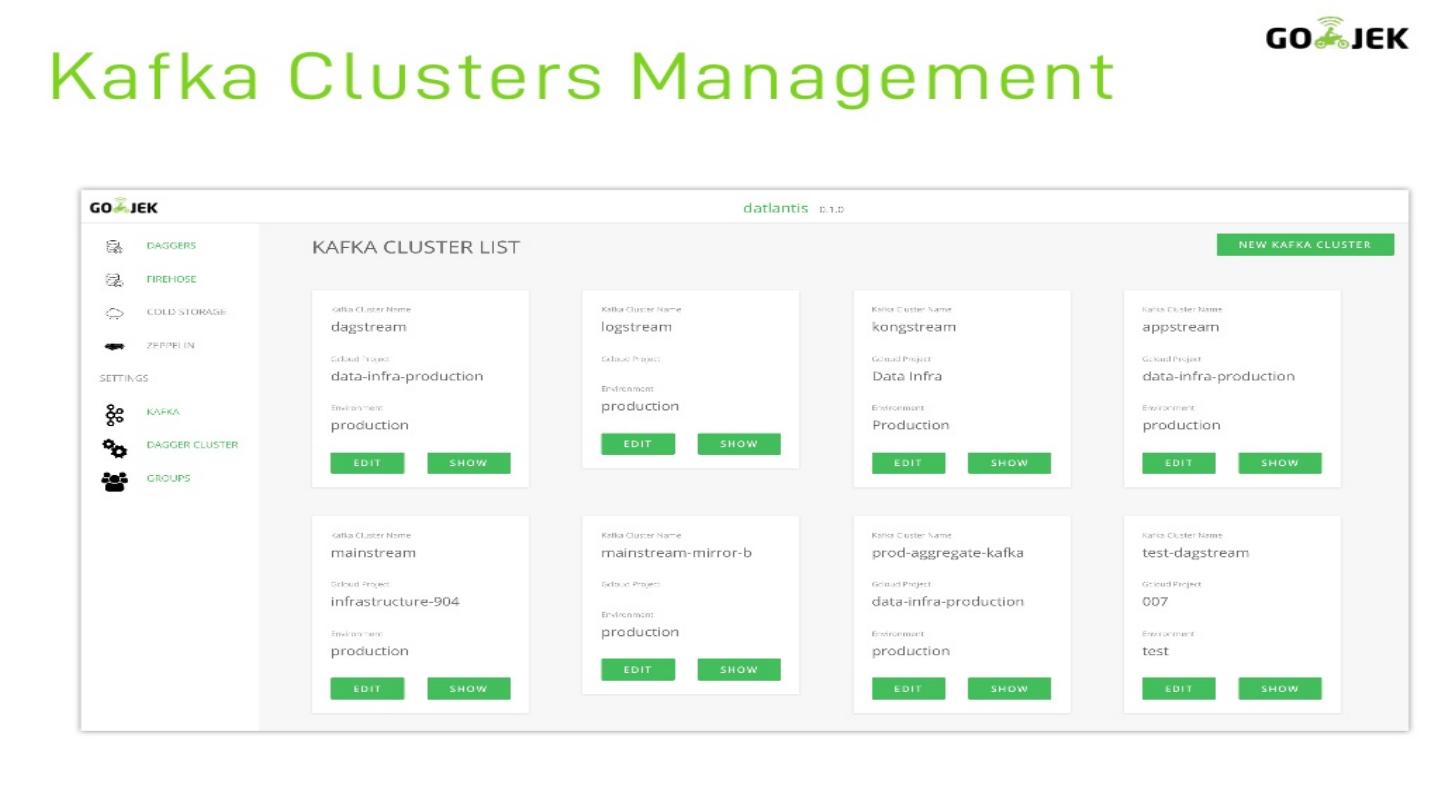Screen dimensions: 1440x810
Task: Click the prod-aggregate-kafka cluster name
Action: 948,553
